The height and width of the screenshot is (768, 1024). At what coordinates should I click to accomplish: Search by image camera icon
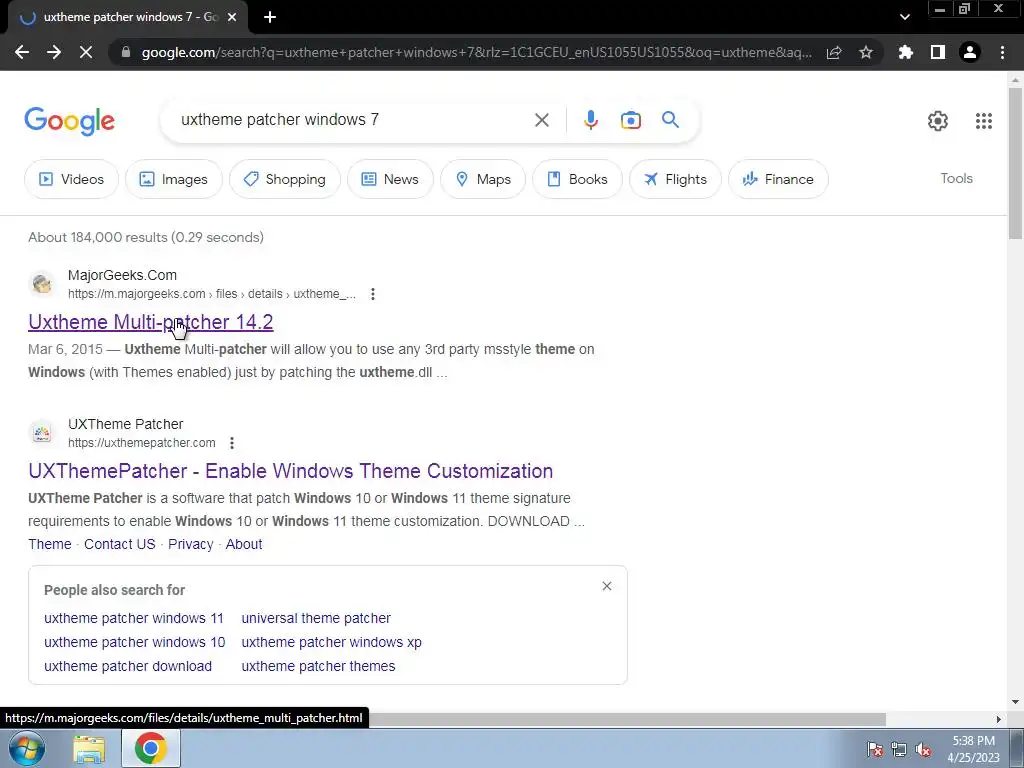[x=631, y=120]
